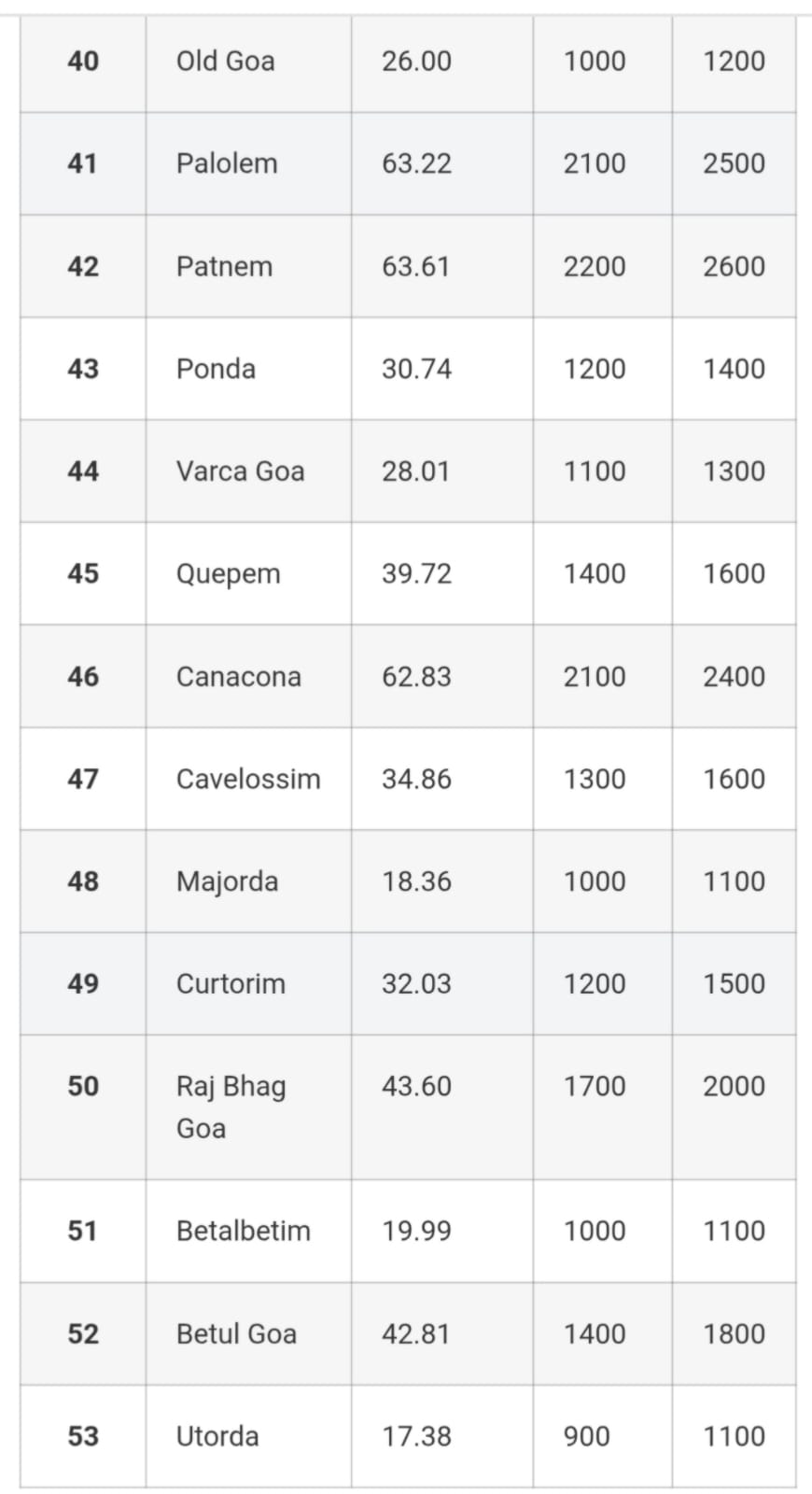Click the Varca Goa name cell
812x1494 pixels.
coord(240,471)
